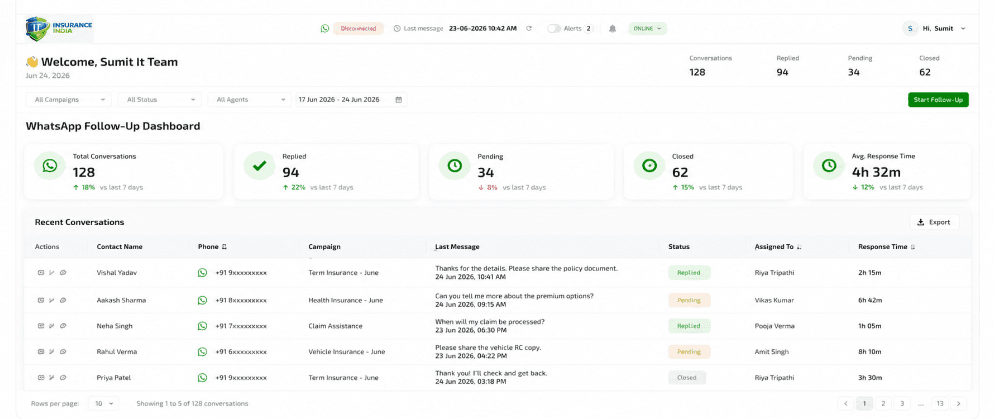The height and width of the screenshot is (419, 994).
Task: Click the Disconnected status badge
Action: 358,29
